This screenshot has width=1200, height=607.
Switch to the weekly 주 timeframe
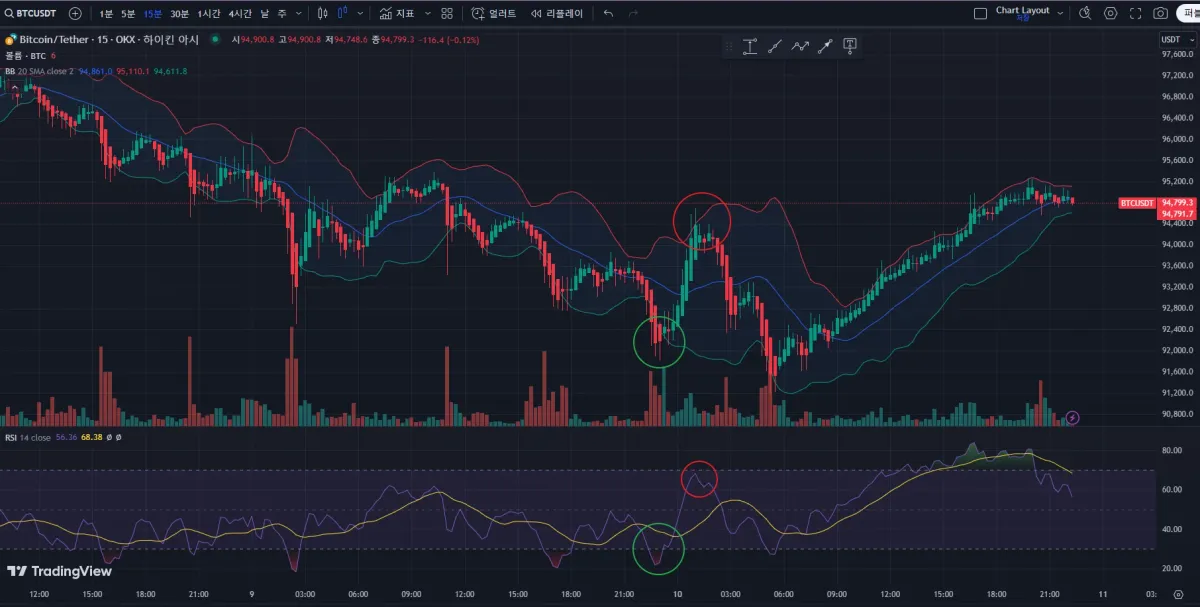(282, 14)
